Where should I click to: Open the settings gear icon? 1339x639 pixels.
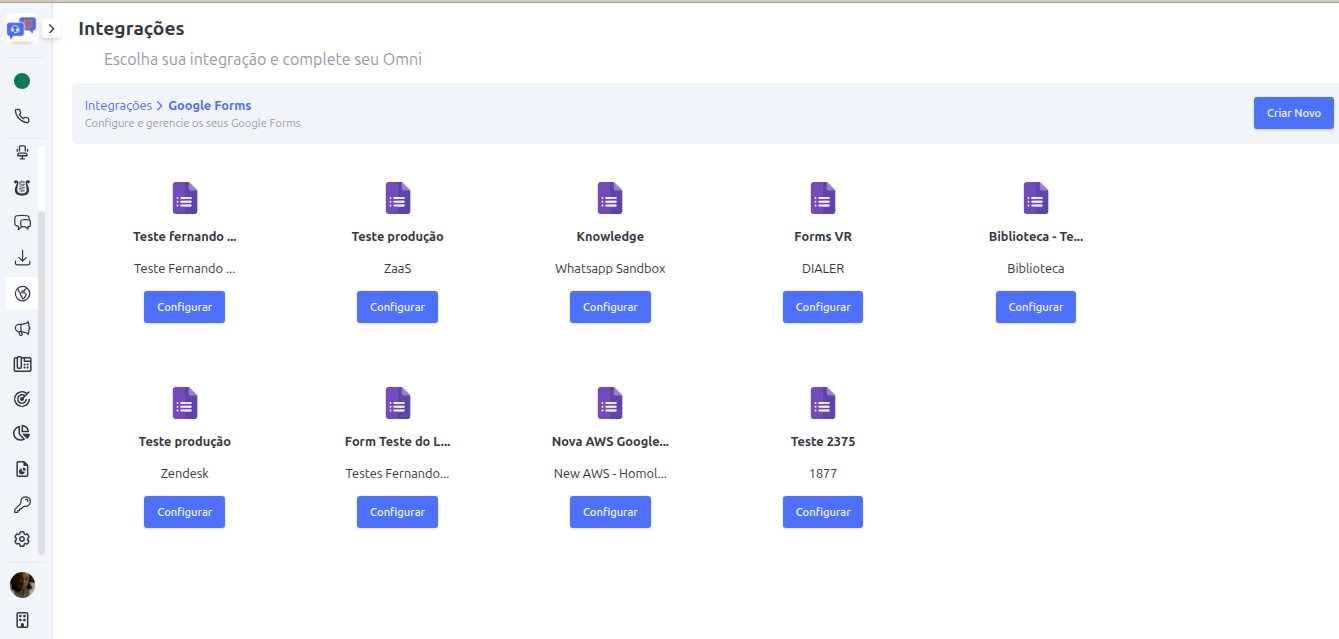(21, 538)
